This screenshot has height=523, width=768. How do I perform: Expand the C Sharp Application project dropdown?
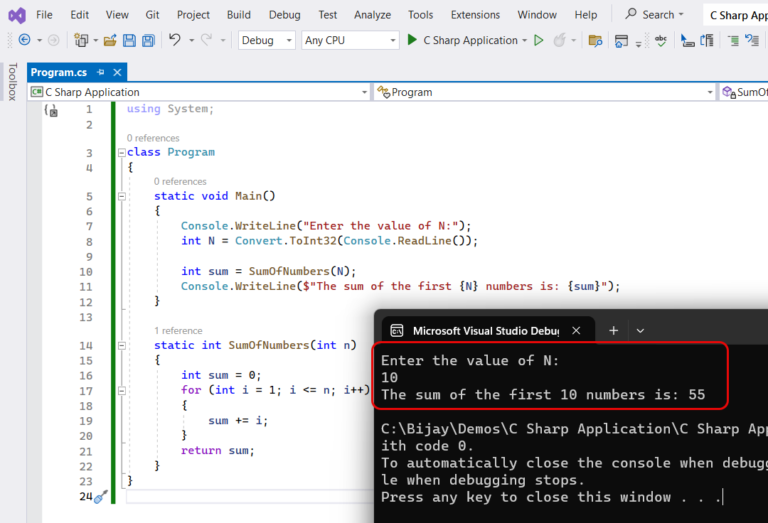(363, 92)
